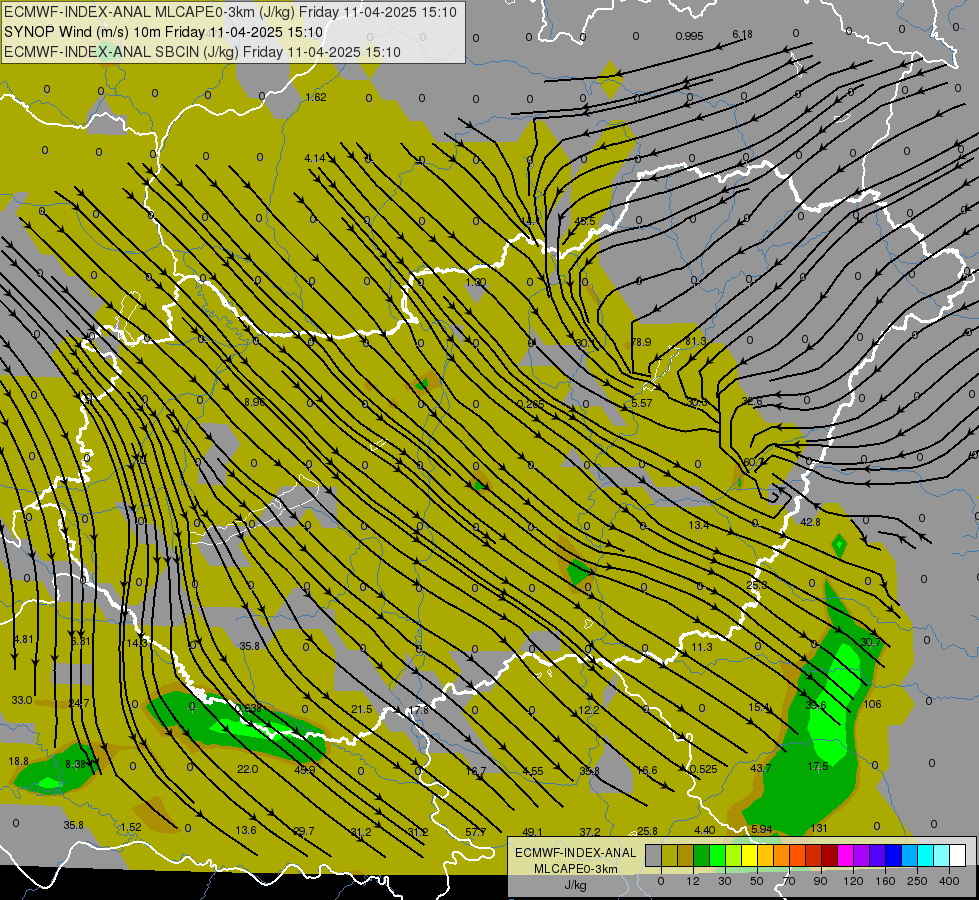Click the SYNOP Wind 10m title line

(x=164, y=32)
